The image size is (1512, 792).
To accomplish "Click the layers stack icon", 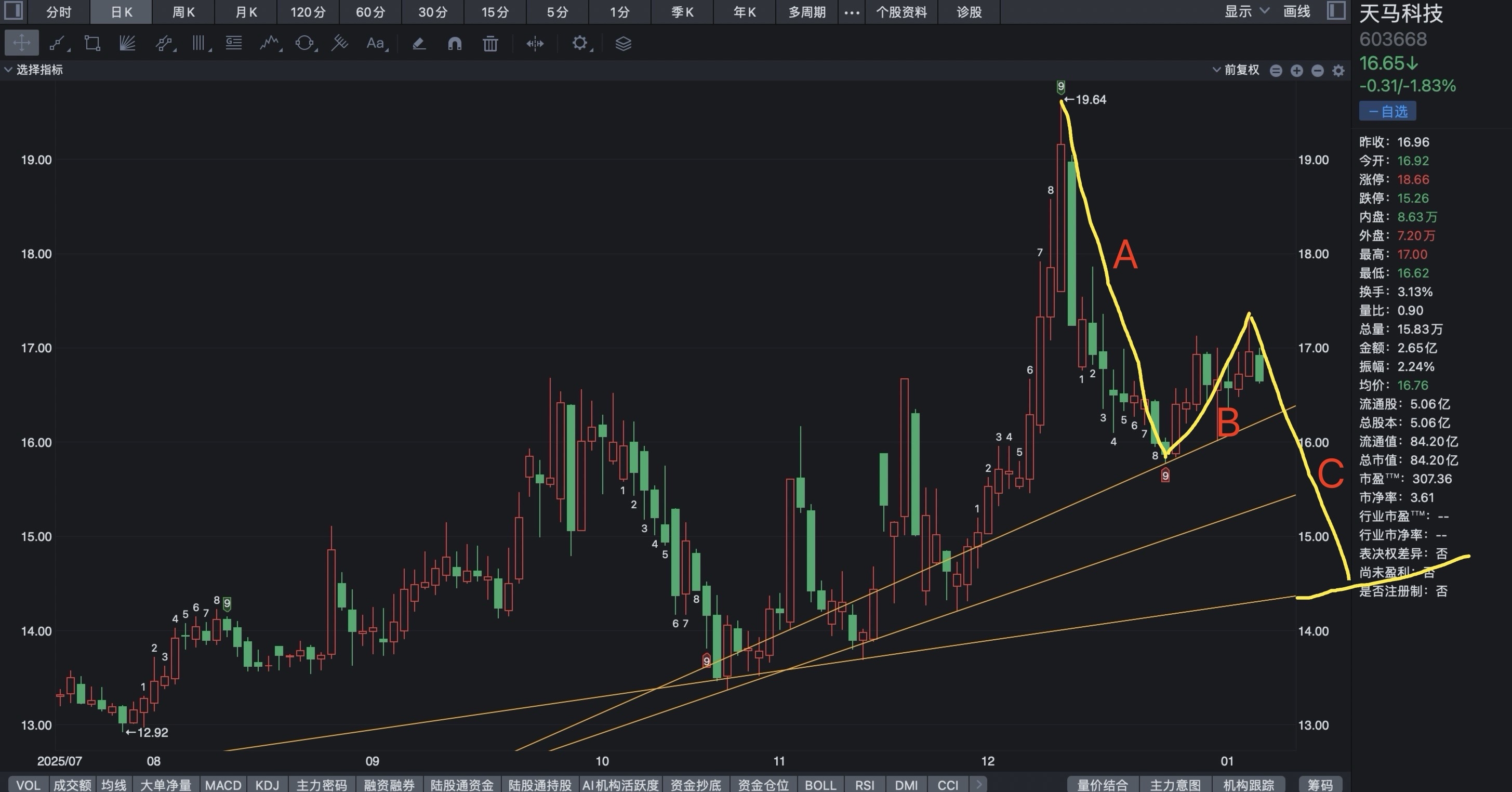I will 623,44.
